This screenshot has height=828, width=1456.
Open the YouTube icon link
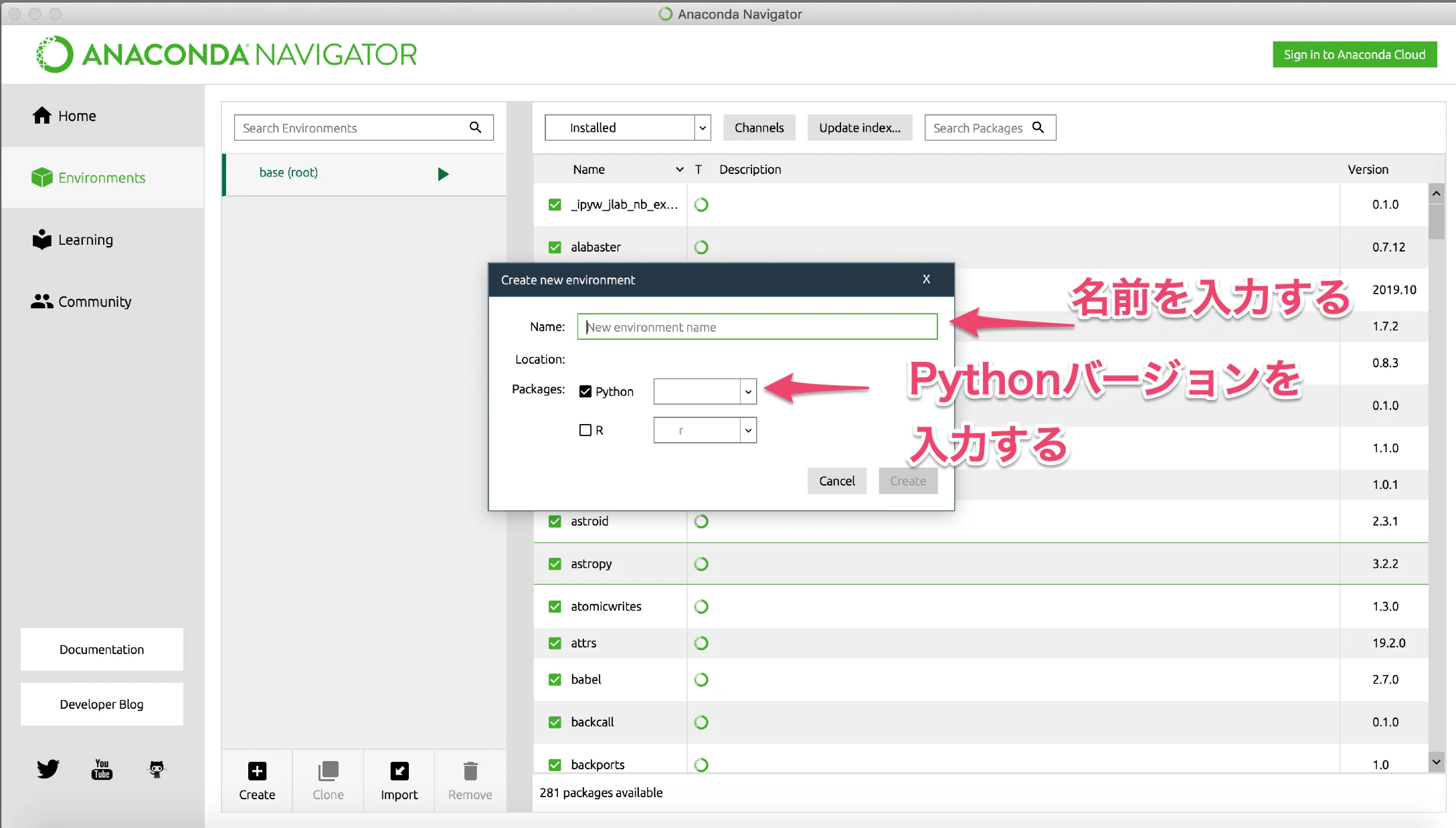[x=102, y=769]
